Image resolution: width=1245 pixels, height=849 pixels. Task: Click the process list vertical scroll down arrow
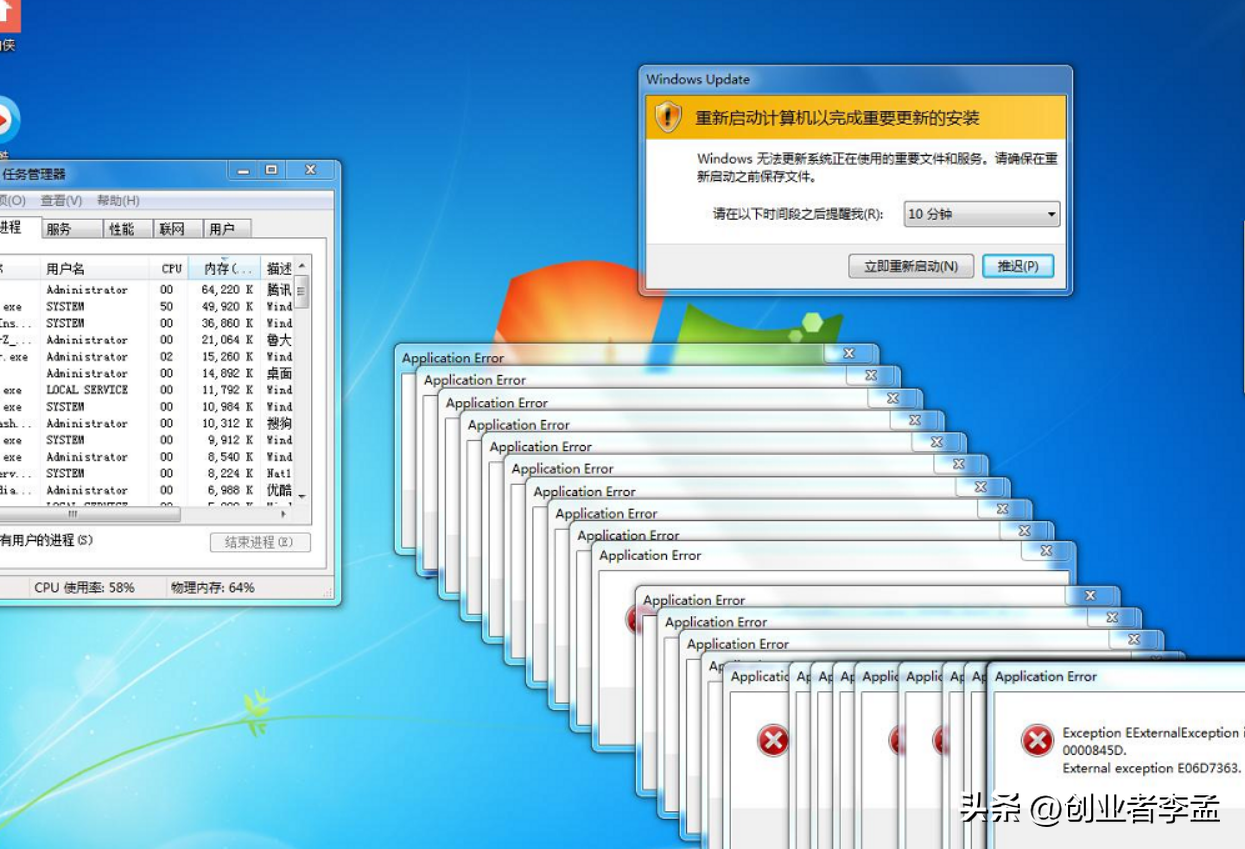(303, 497)
